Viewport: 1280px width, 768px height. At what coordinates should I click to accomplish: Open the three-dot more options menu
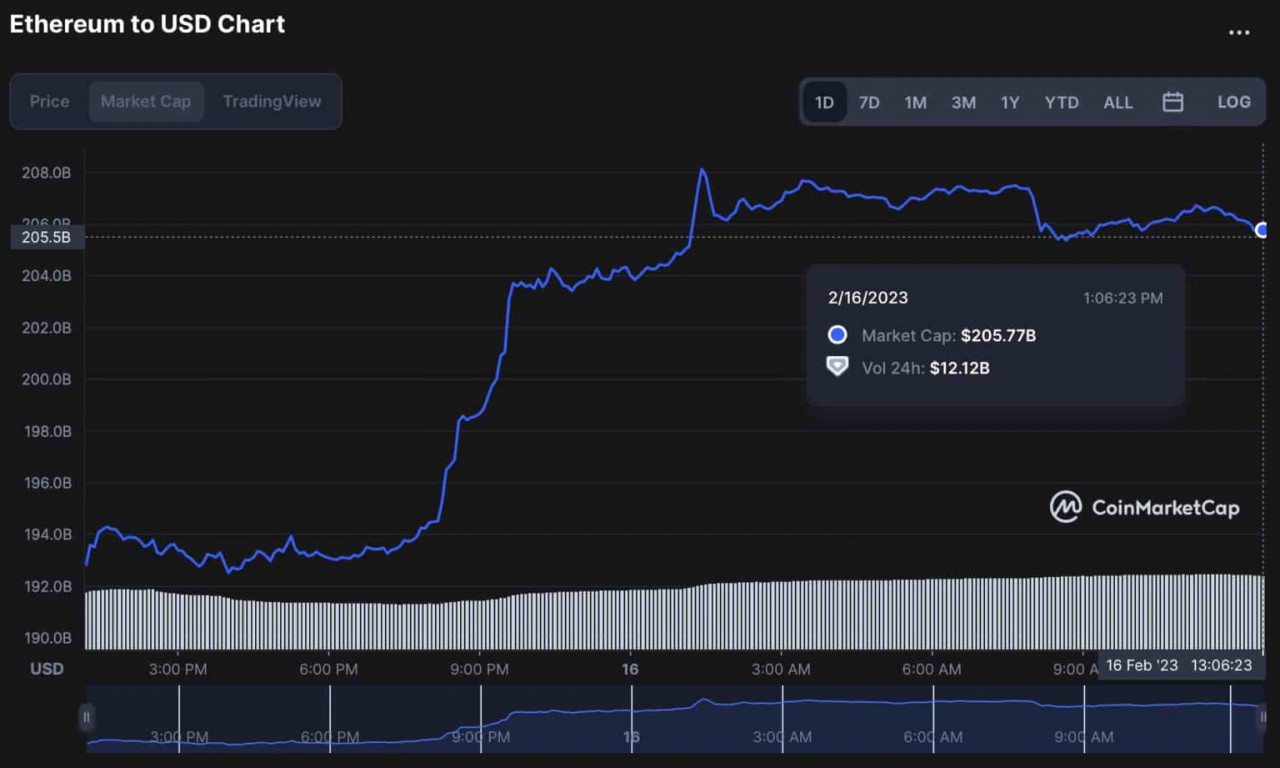tap(1239, 32)
